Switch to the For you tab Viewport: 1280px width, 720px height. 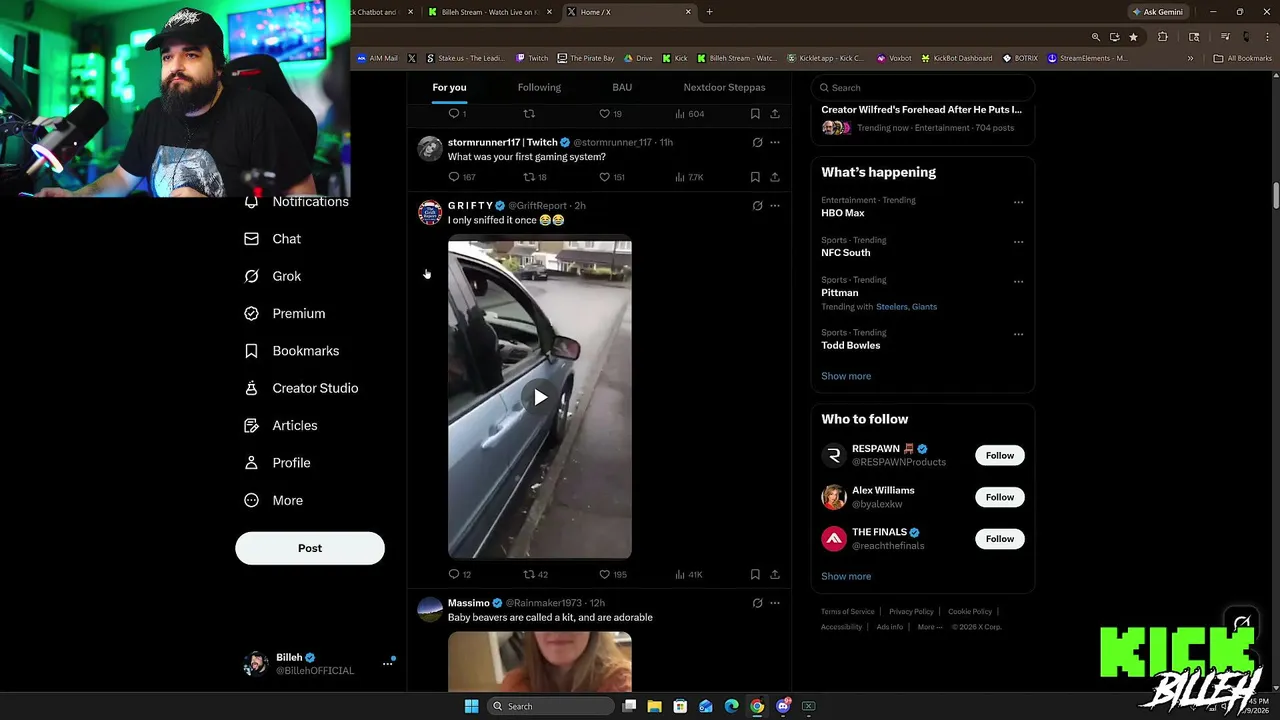coord(449,87)
